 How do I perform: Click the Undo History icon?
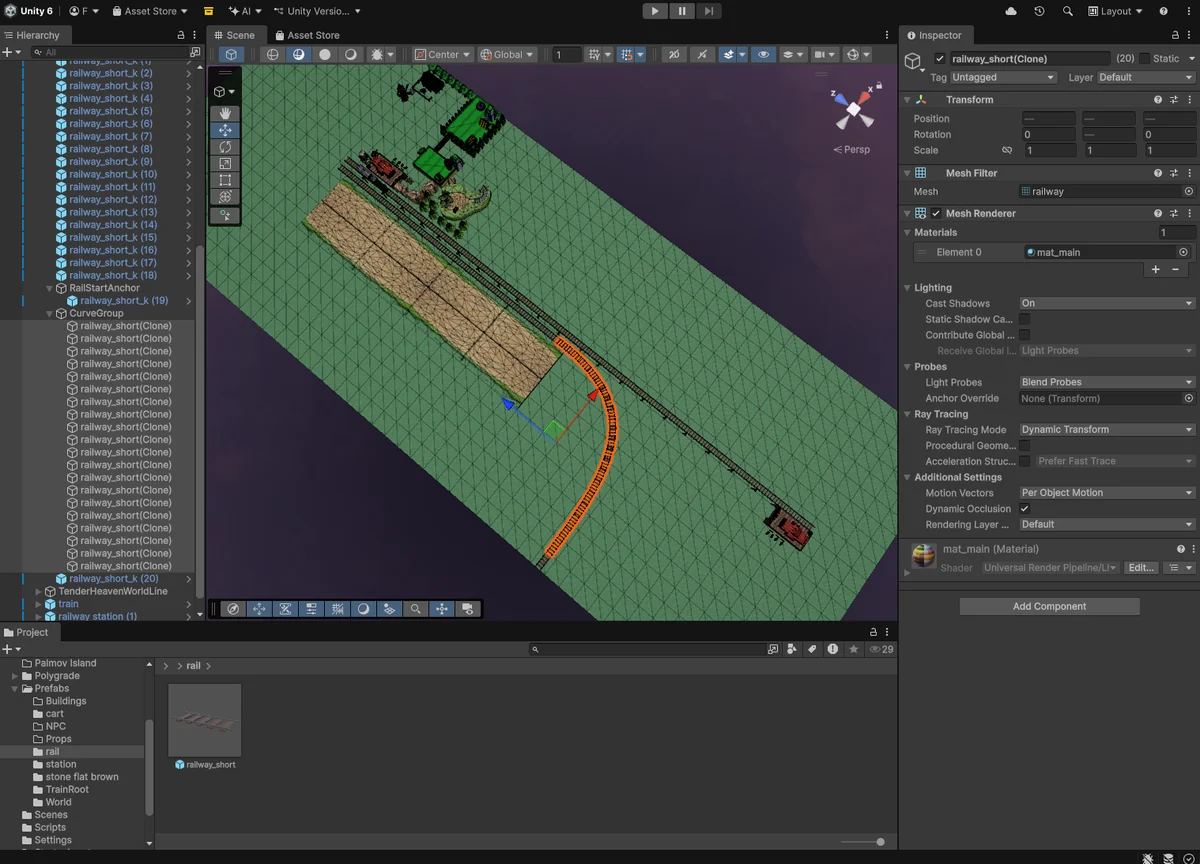coord(1039,11)
